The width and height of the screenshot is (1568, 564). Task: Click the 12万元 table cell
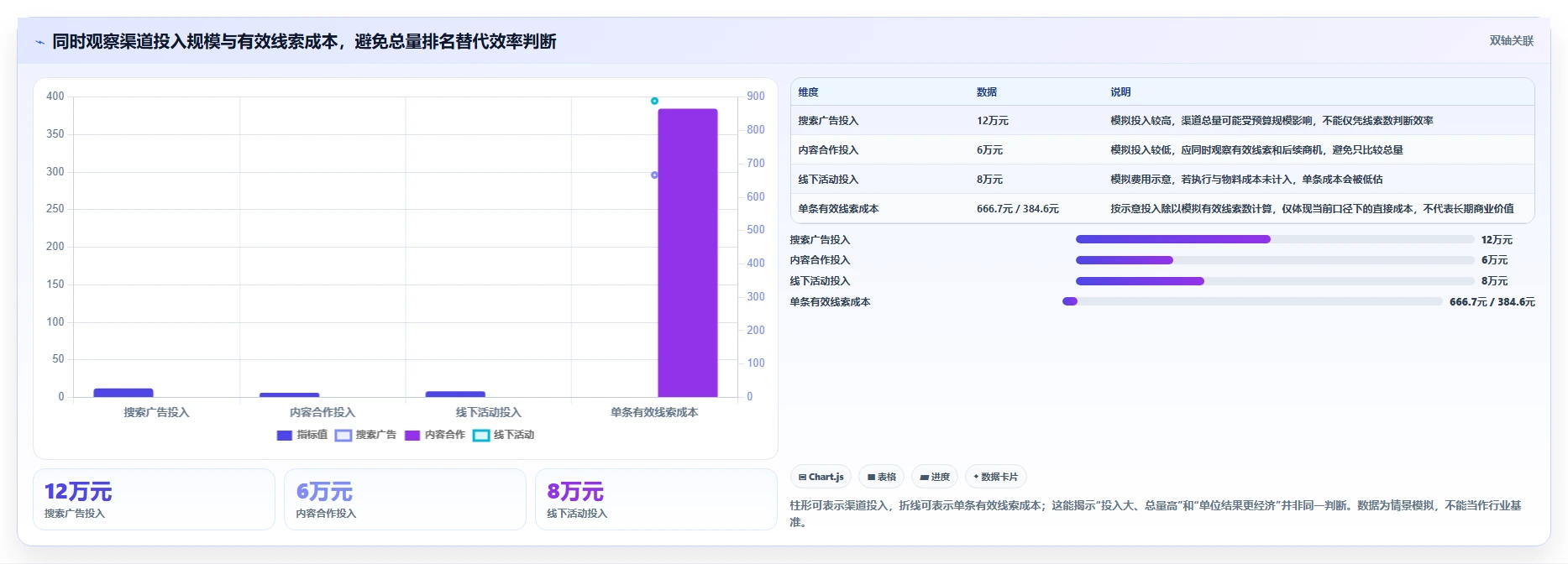993,121
